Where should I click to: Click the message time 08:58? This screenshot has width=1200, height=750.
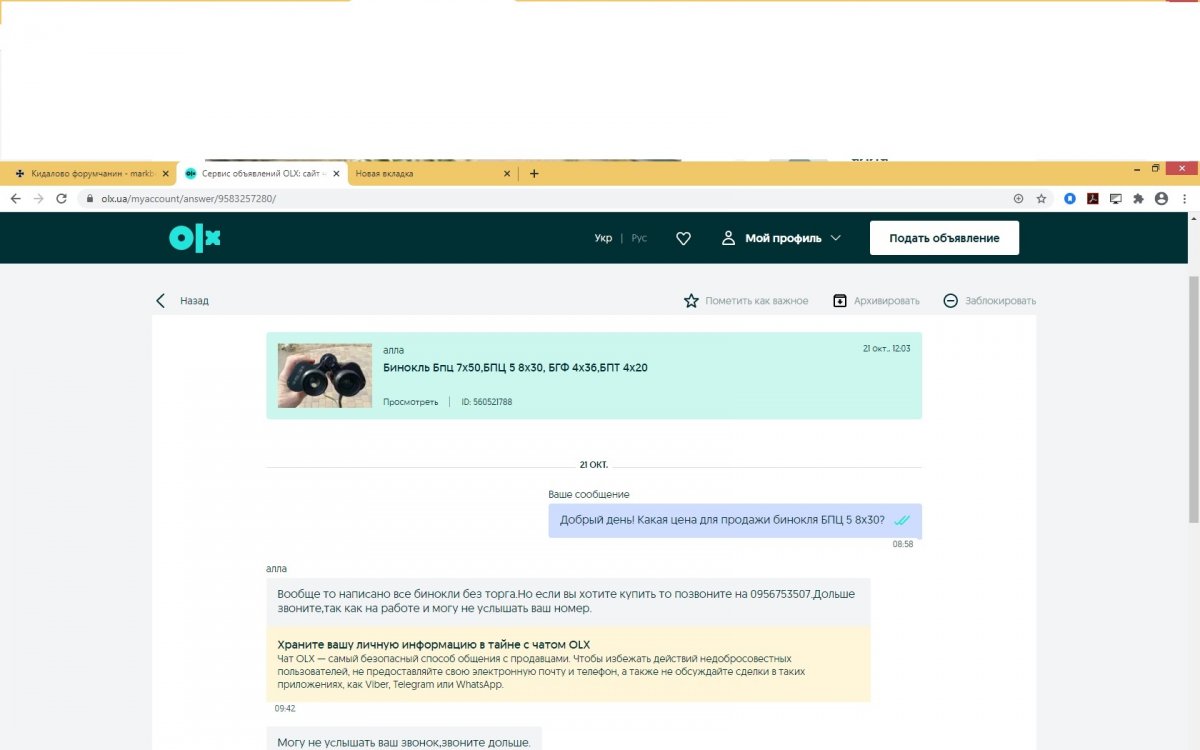tap(903, 544)
